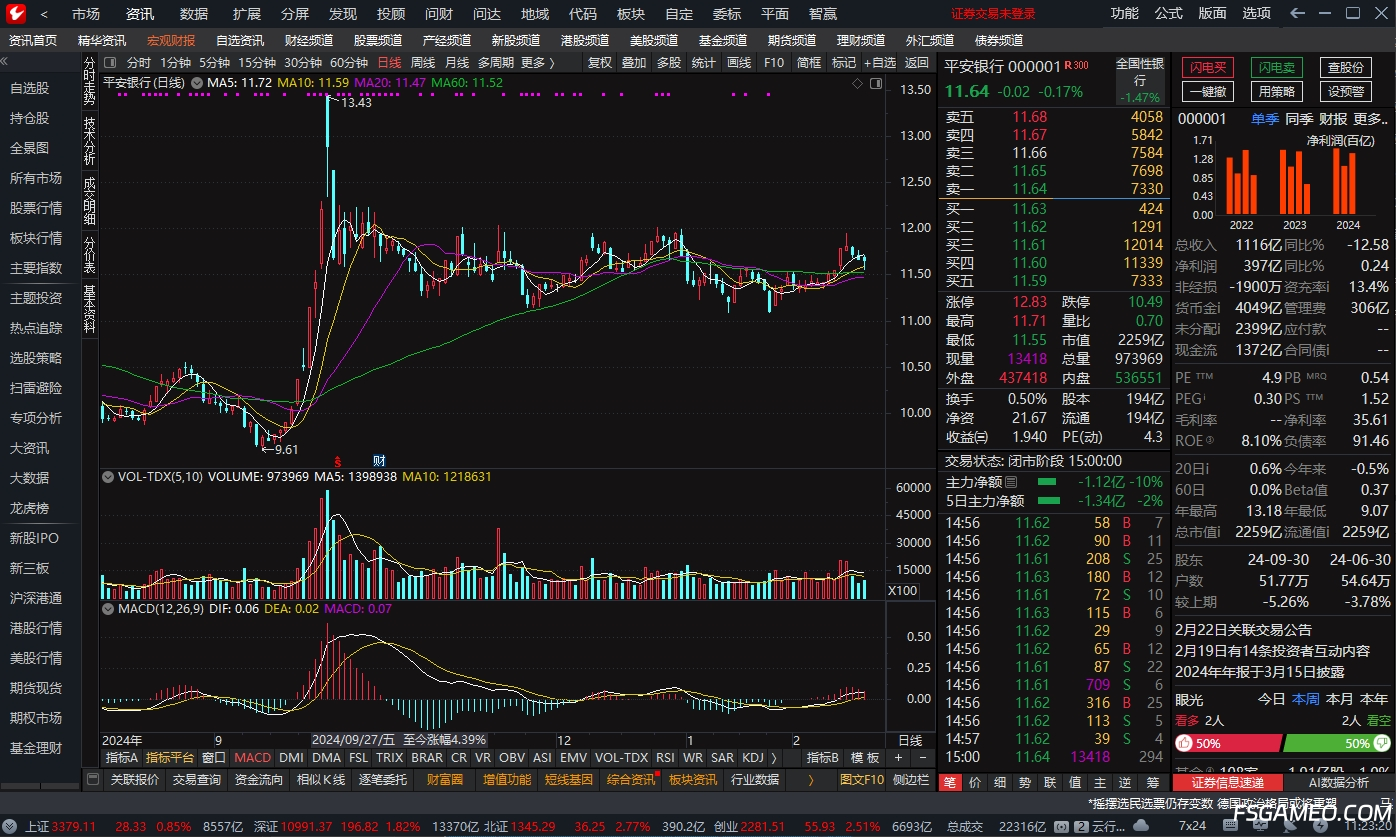Open the 市场 menu
Image resolution: width=1396 pixels, height=837 pixels.
click(x=86, y=14)
